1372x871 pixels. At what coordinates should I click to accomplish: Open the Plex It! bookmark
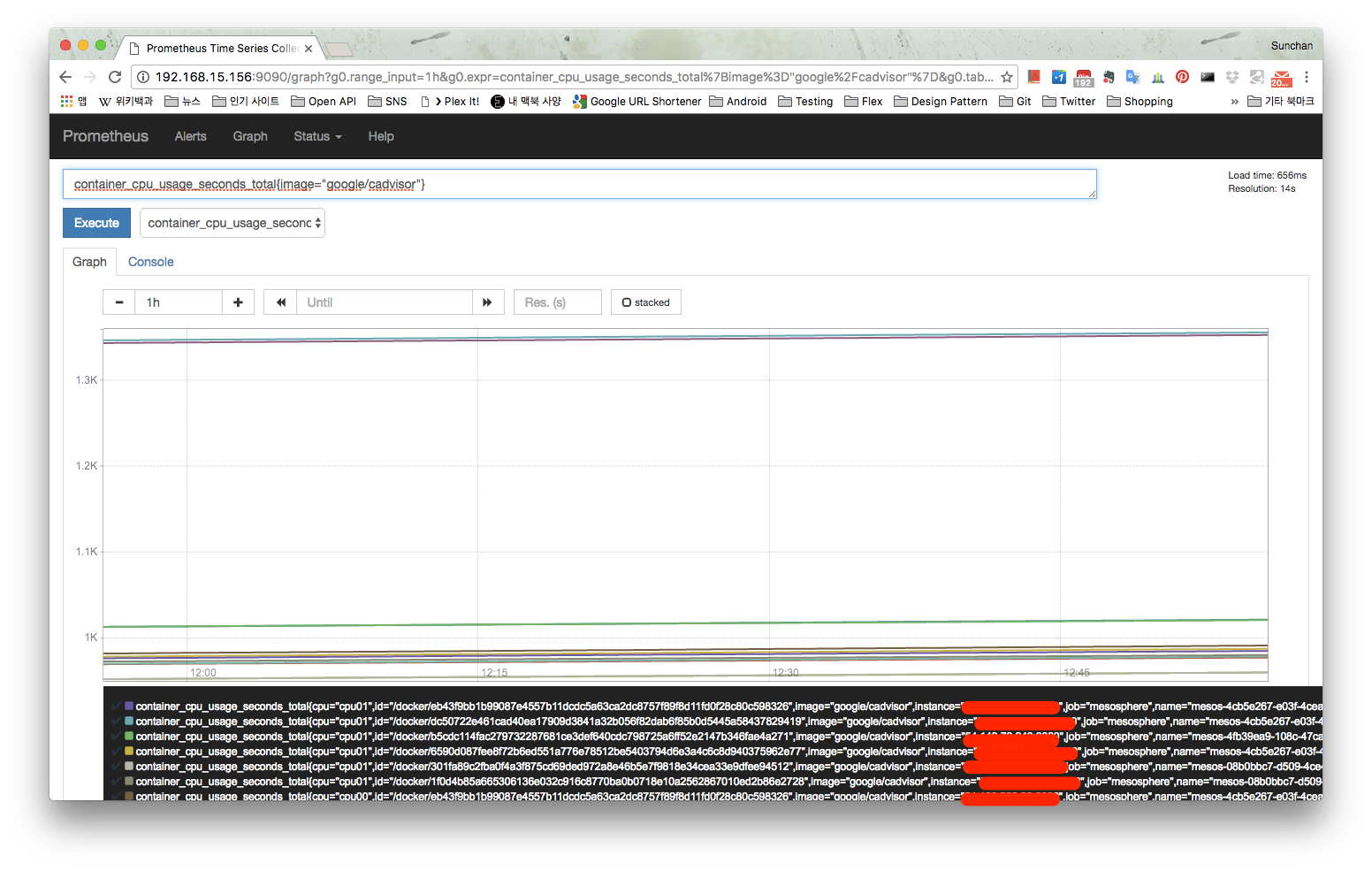pyautogui.click(x=451, y=102)
